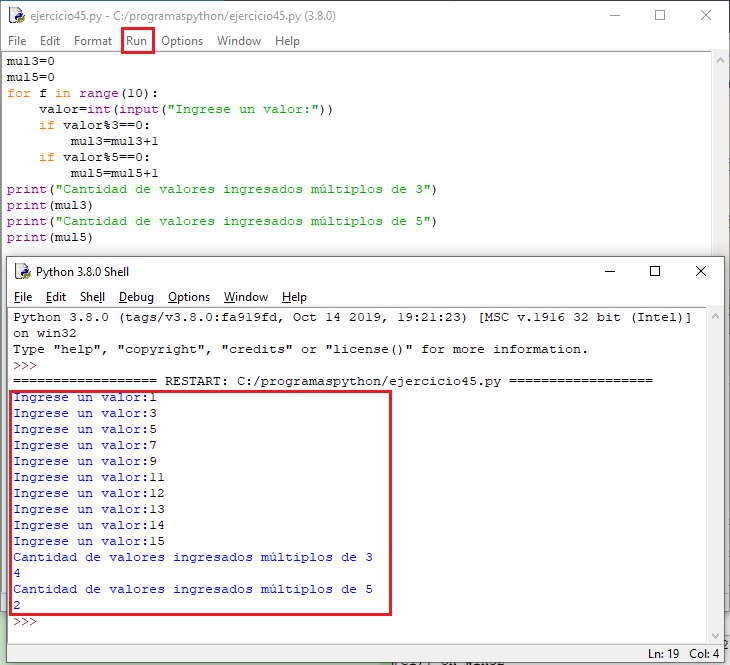Open the Format menu in the editor
The height and width of the screenshot is (665, 730).
click(x=93, y=41)
